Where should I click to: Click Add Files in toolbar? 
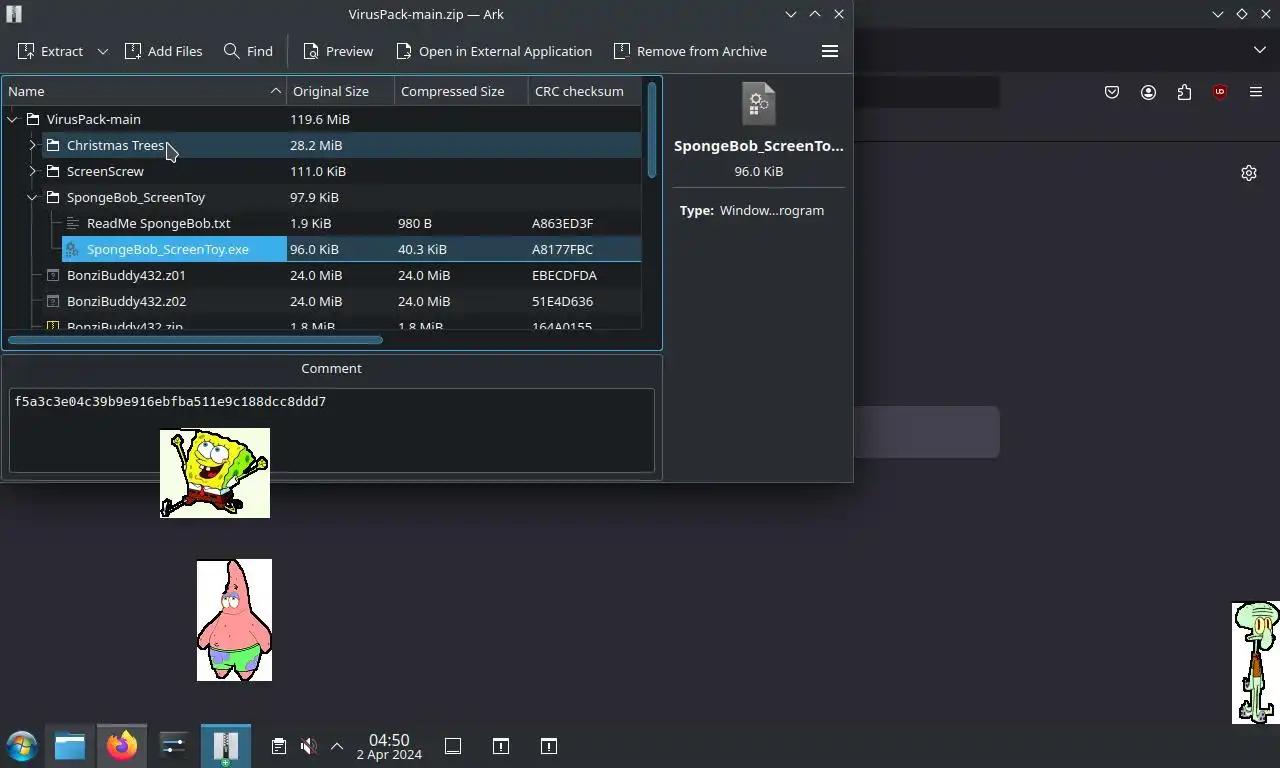[163, 51]
